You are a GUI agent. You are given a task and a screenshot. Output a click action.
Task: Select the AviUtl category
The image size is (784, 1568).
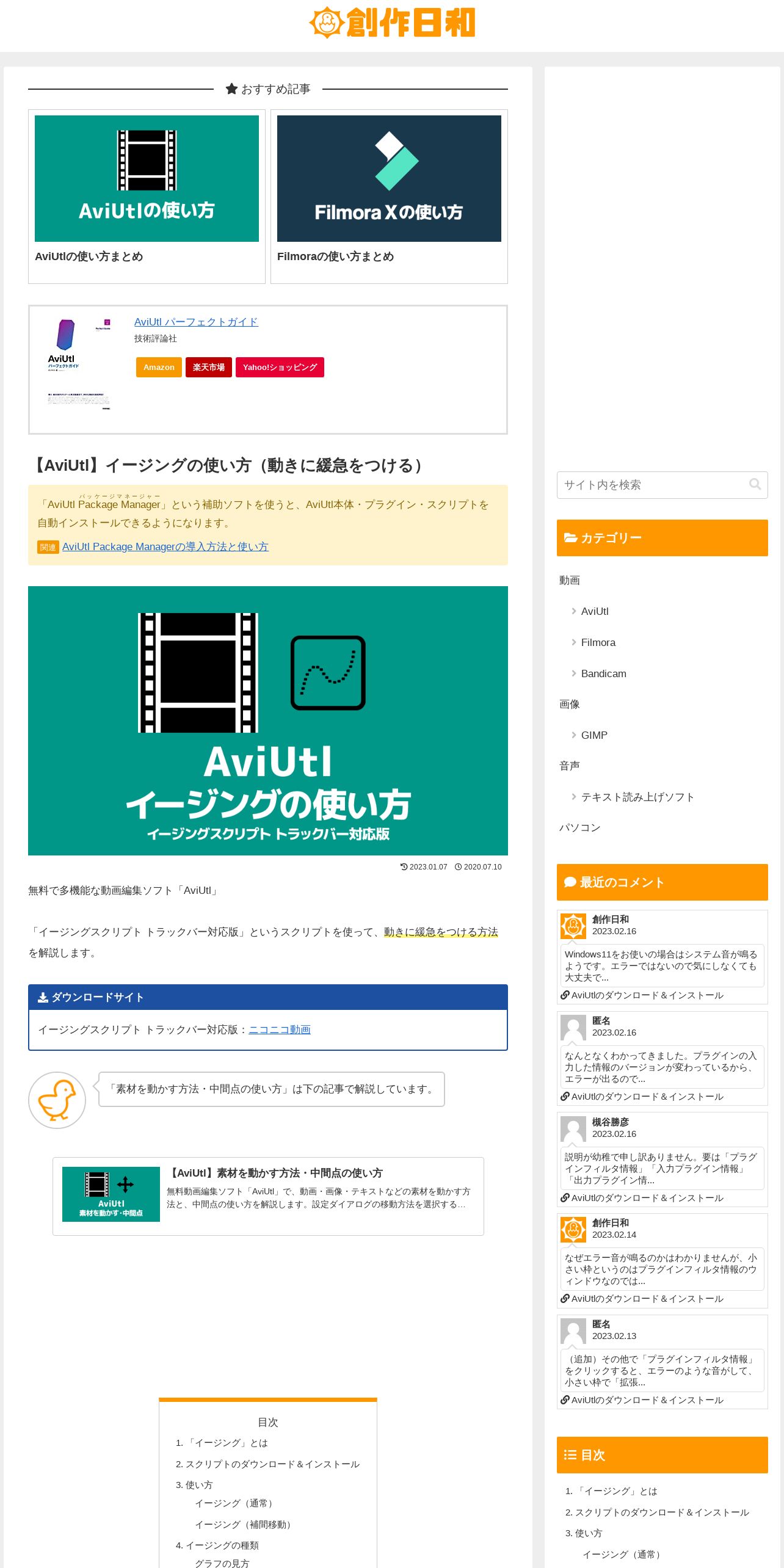point(595,611)
